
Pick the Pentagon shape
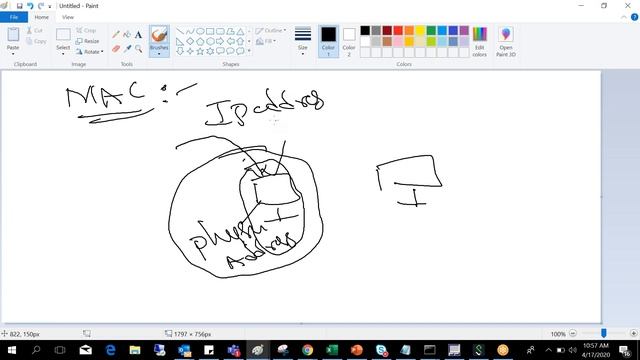click(200, 41)
